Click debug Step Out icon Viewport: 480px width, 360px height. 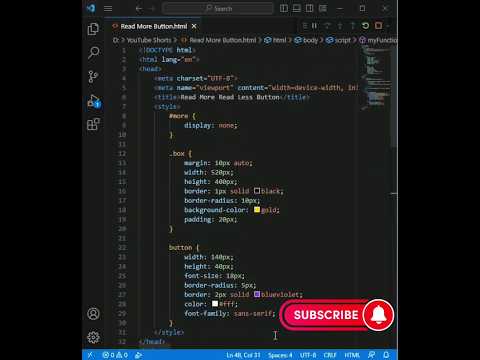point(352,26)
